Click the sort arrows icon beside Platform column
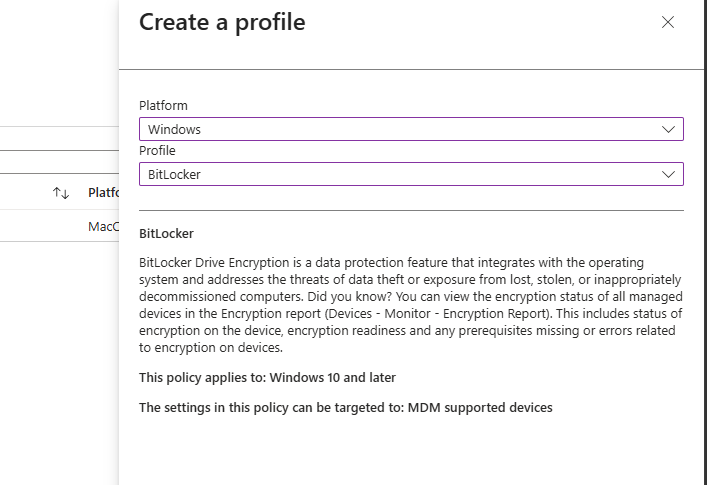Image resolution: width=707 pixels, height=485 pixels. 61,193
